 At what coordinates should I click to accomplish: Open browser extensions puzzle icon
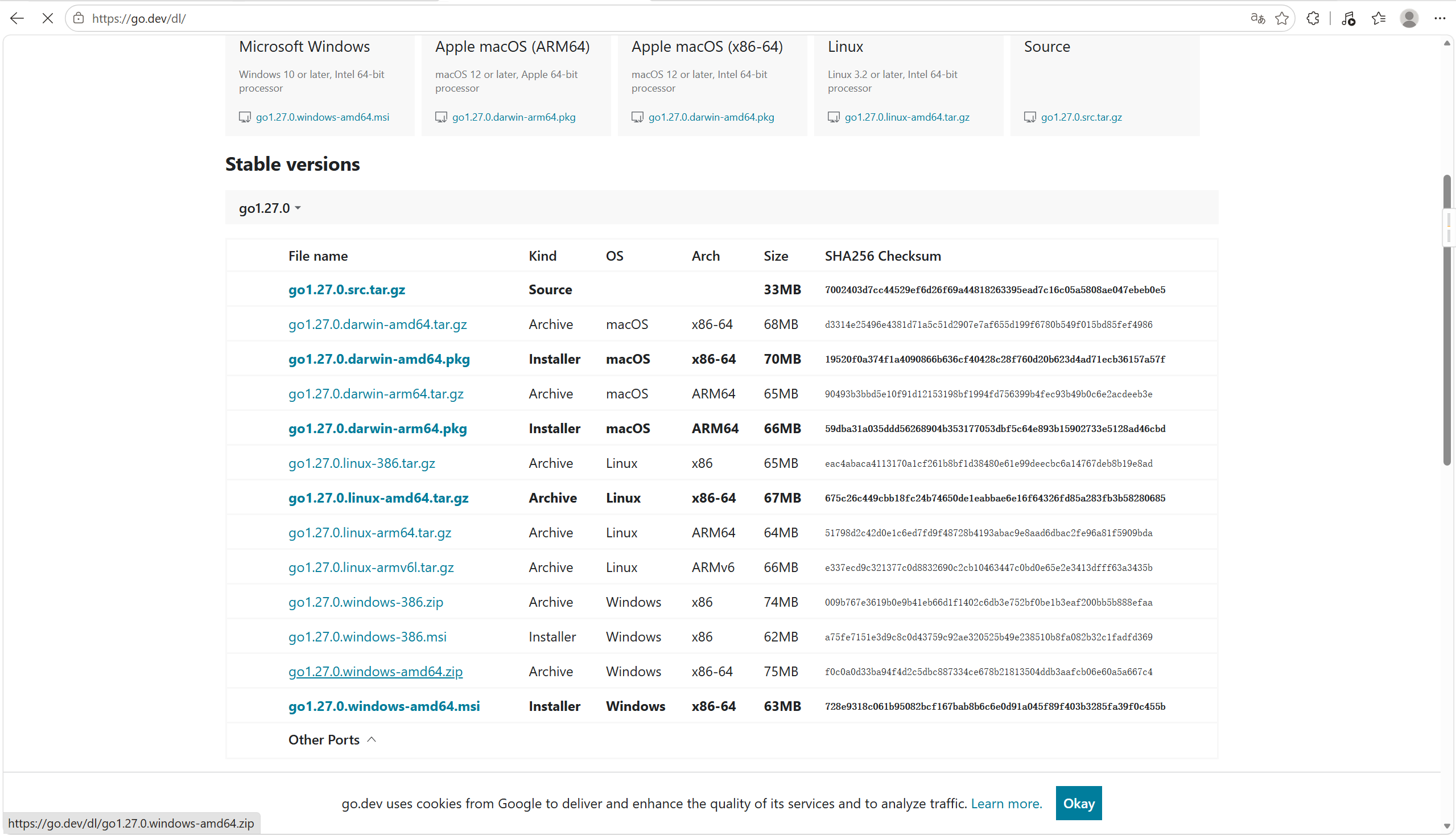tap(1313, 18)
